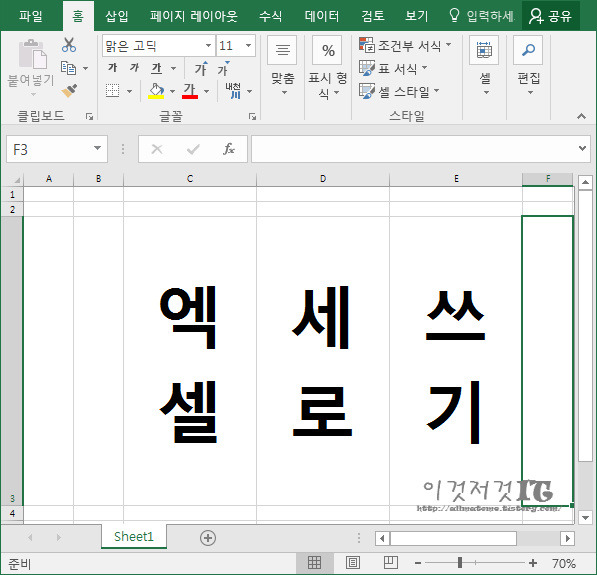Open 셀 스타일 cell styles menu
597x575 pixels.
pos(400,91)
